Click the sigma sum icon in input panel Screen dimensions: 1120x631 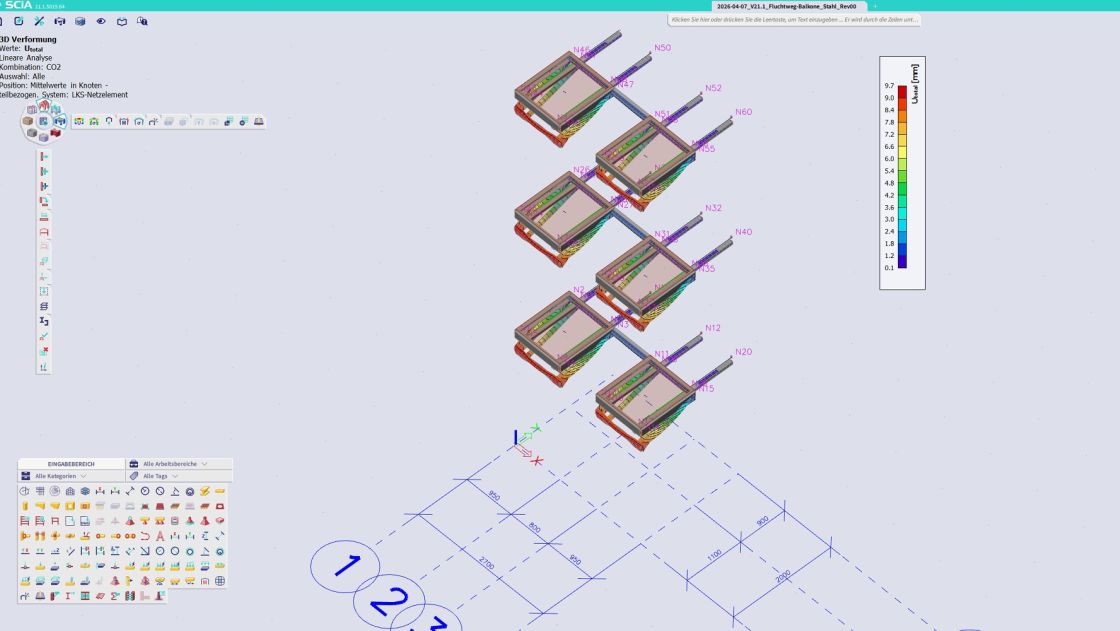115,595
